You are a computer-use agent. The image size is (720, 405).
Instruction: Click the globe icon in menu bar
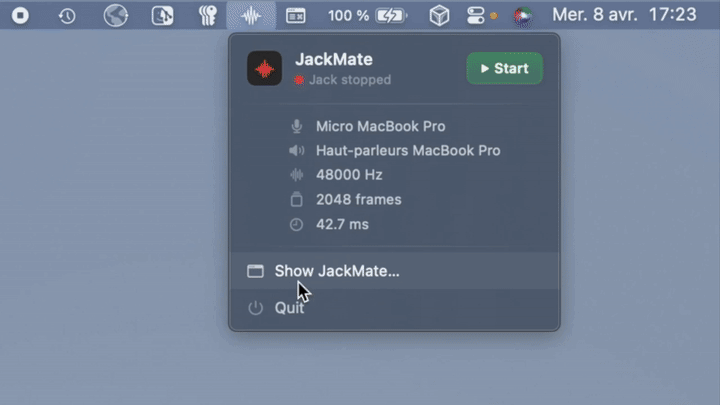point(115,16)
